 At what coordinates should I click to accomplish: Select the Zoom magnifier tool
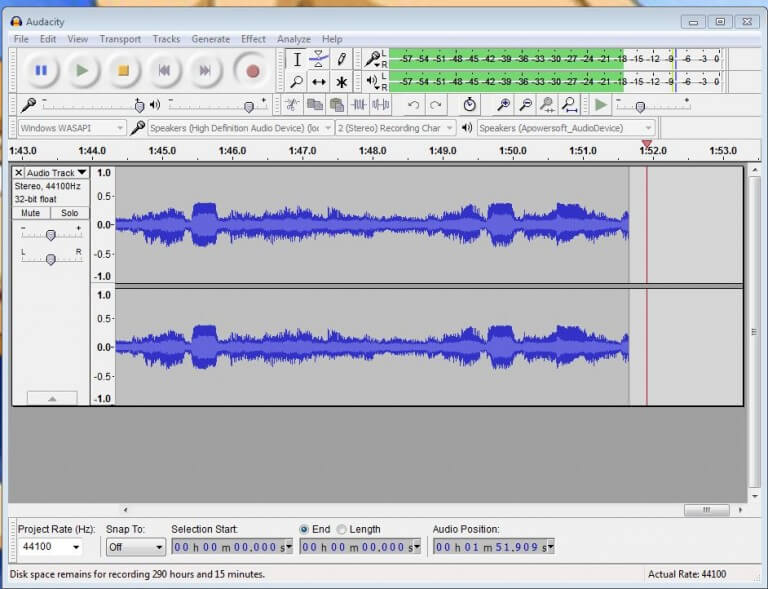[297, 82]
